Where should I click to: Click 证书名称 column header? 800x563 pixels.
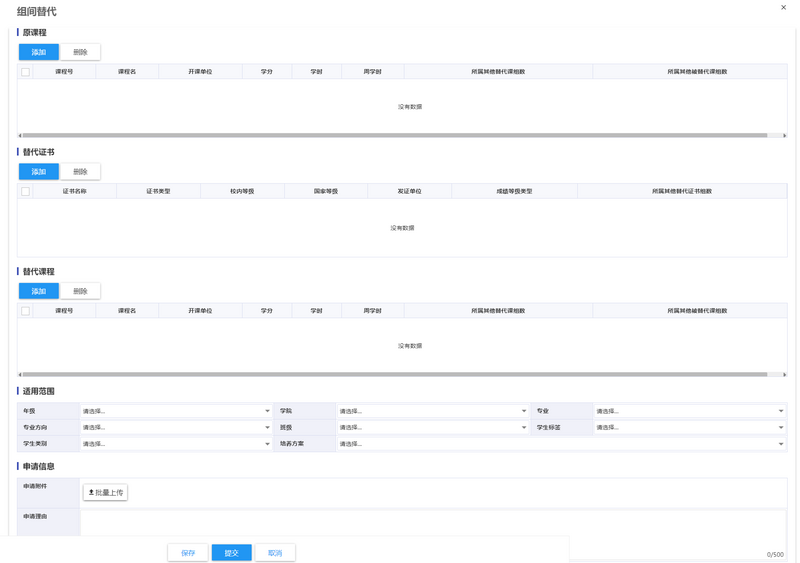click(74, 191)
